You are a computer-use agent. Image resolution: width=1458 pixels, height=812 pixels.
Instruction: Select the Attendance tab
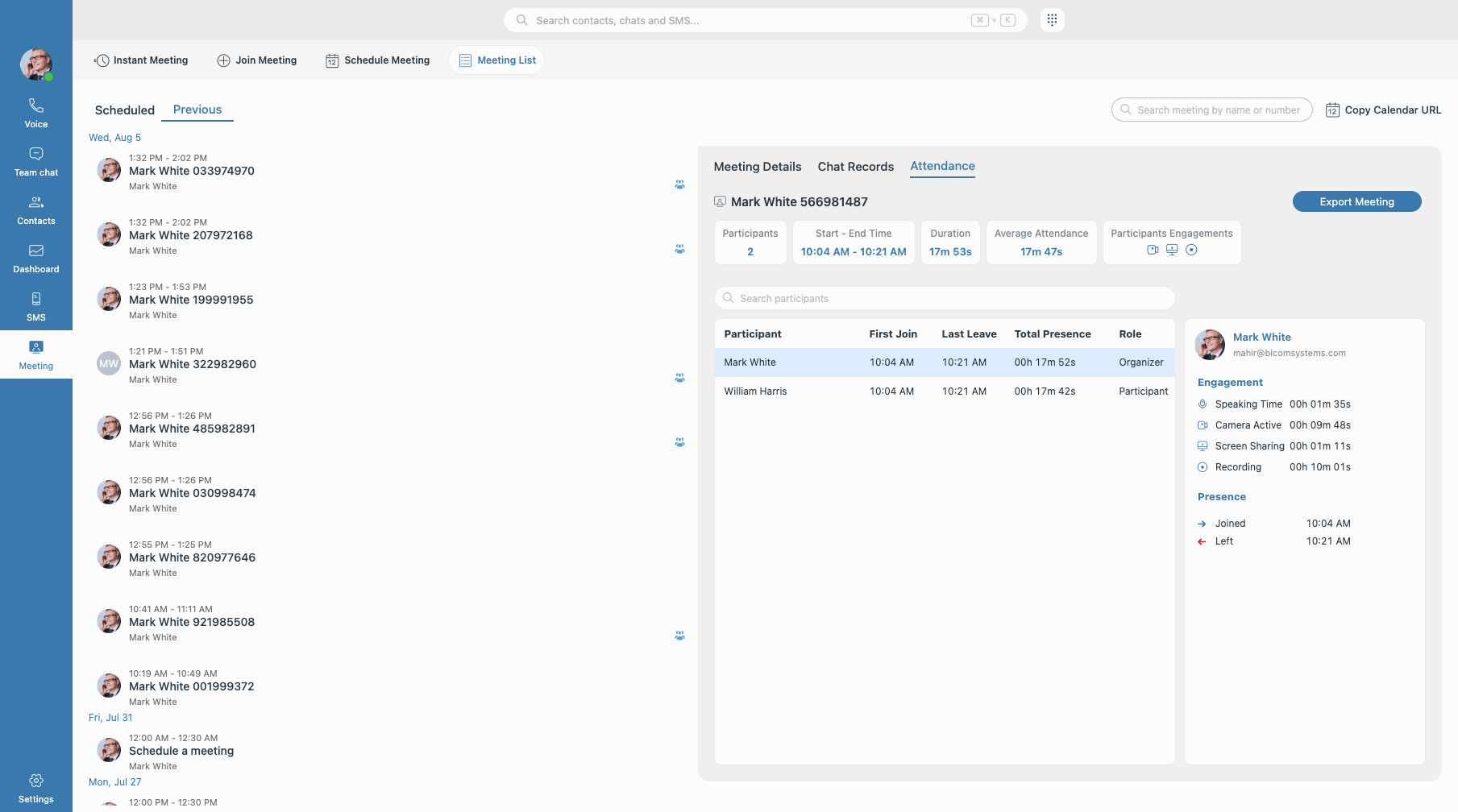click(x=942, y=166)
